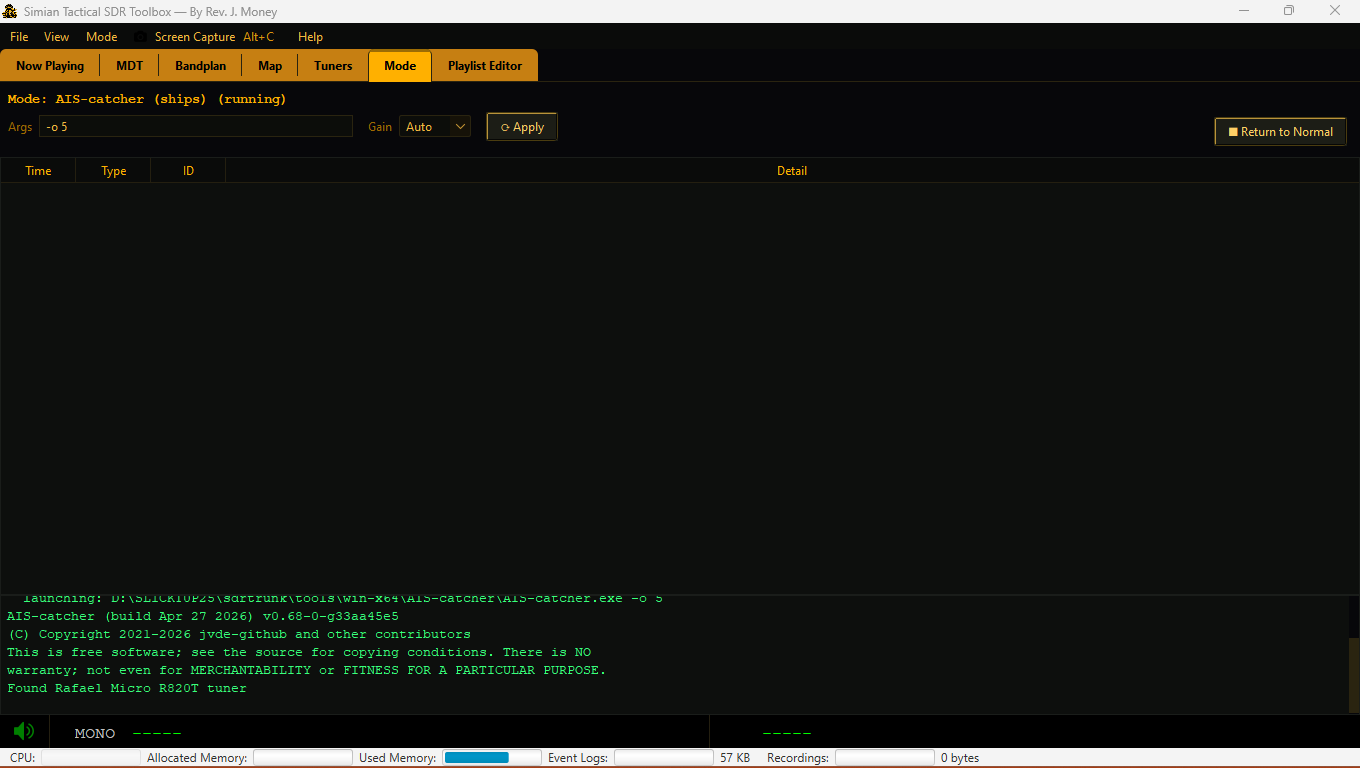The height and width of the screenshot is (768, 1360).
Task: Click the AIS-catcher build version log line
Action: click(203, 616)
